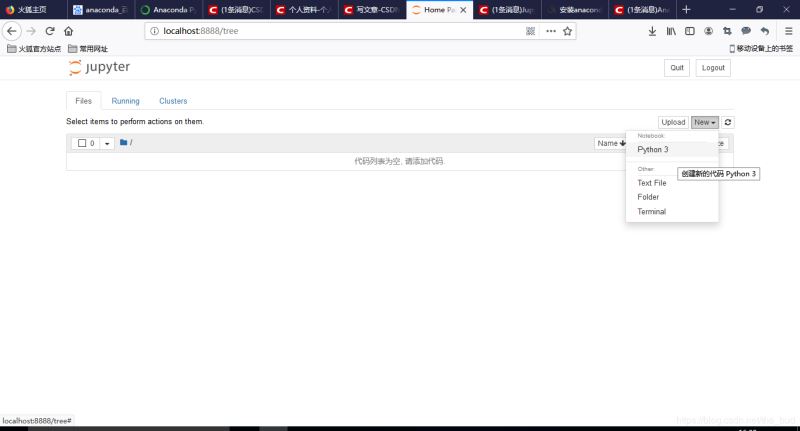800x431 pixels.
Task: Click the undo arrow toolbar icon
Action: pos(765,31)
